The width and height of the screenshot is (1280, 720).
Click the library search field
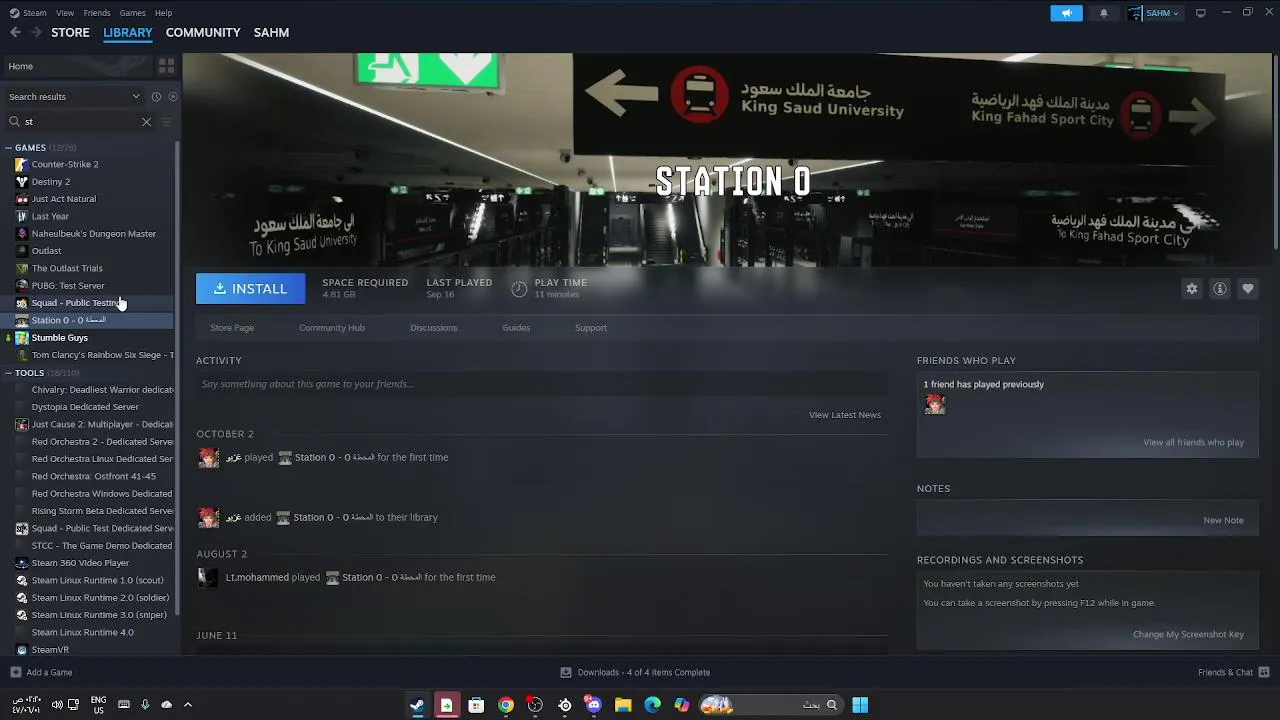[80, 122]
